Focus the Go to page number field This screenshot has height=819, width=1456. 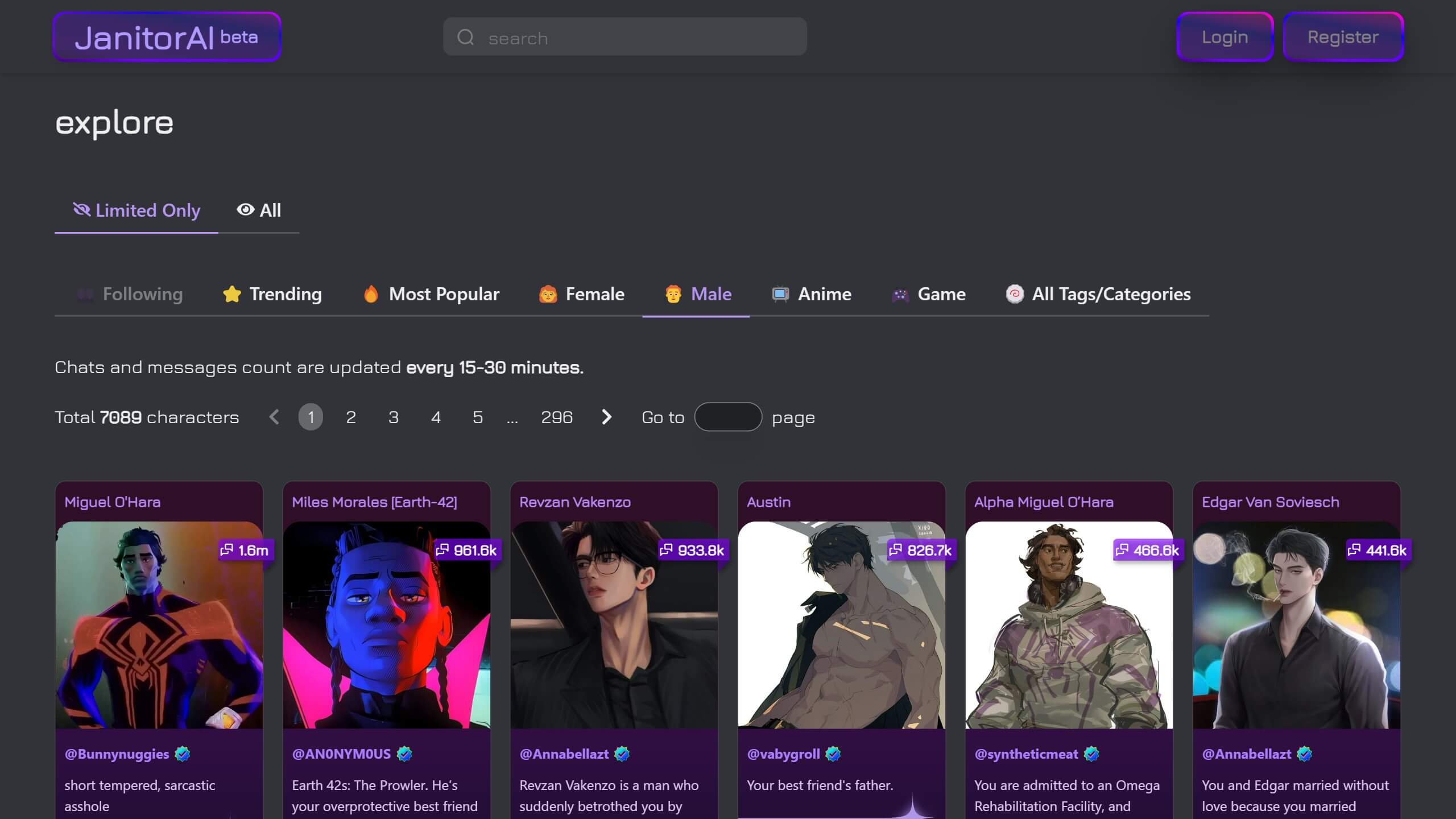pos(728,417)
